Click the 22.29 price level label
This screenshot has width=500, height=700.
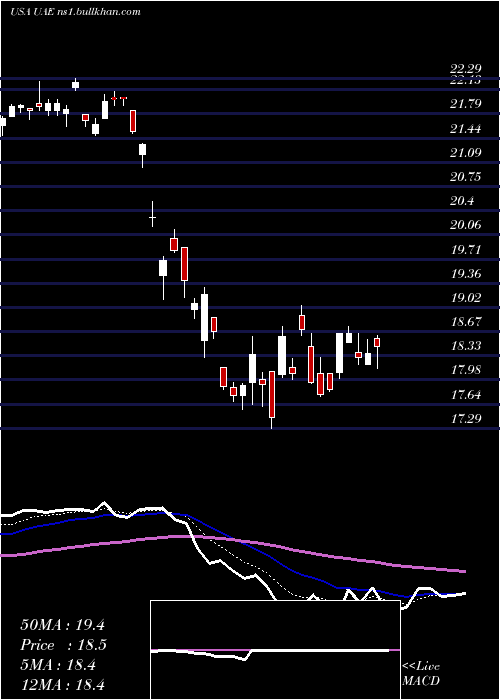pyautogui.click(x=466, y=69)
